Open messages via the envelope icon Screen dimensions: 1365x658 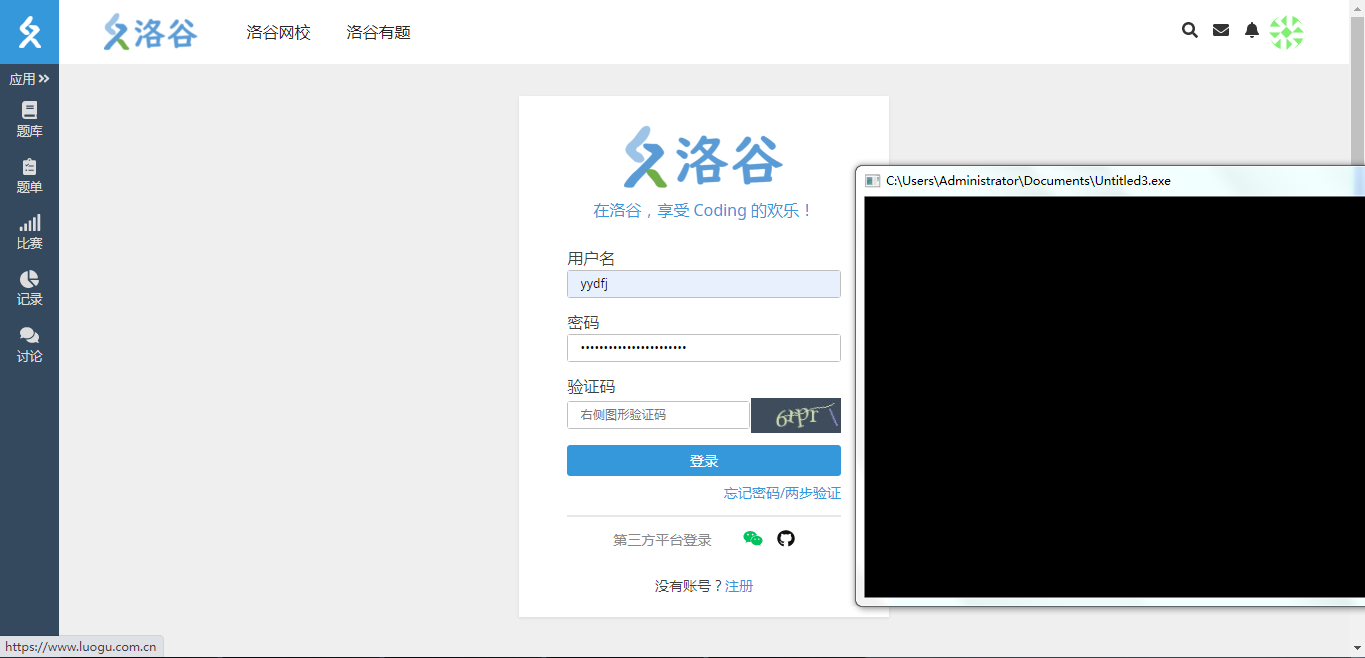pos(1220,30)
